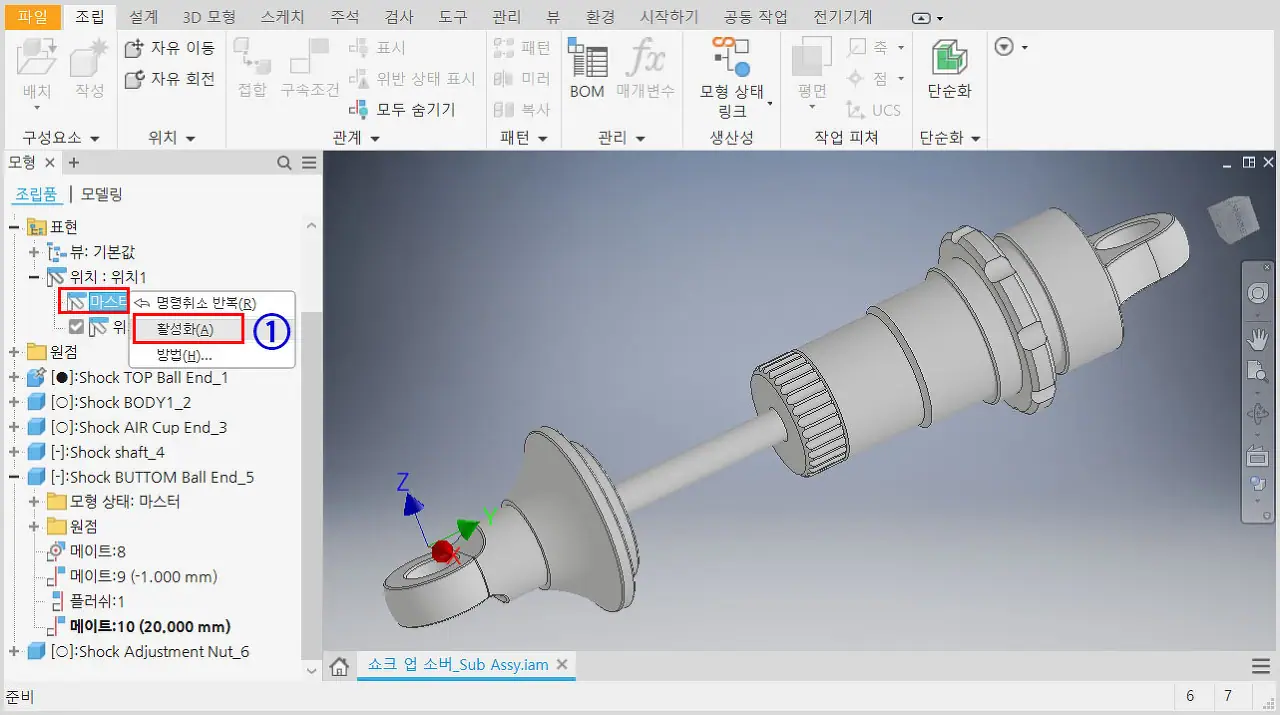Expand the 모형 상태: 마스터 folder
The image size is (1280, 715).
coord(34,502)
